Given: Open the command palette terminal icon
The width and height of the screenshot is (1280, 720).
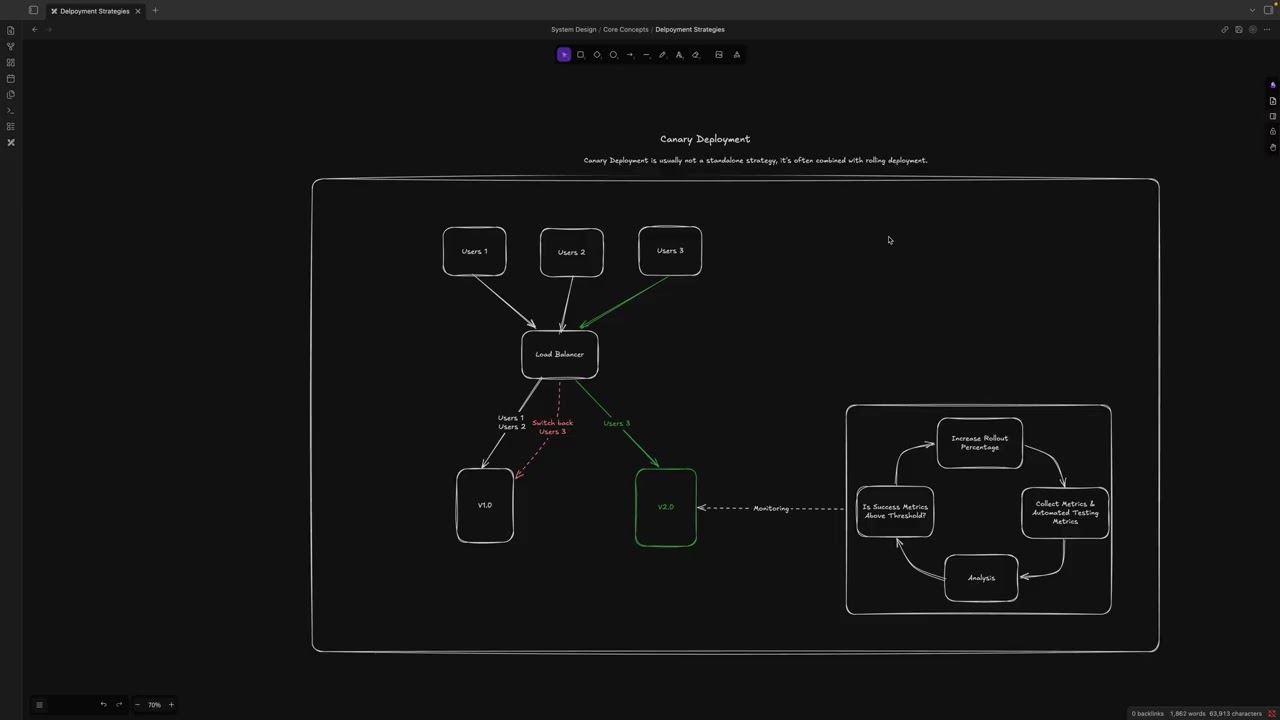Looking at the screenshot, I should (x=11, y=110).
